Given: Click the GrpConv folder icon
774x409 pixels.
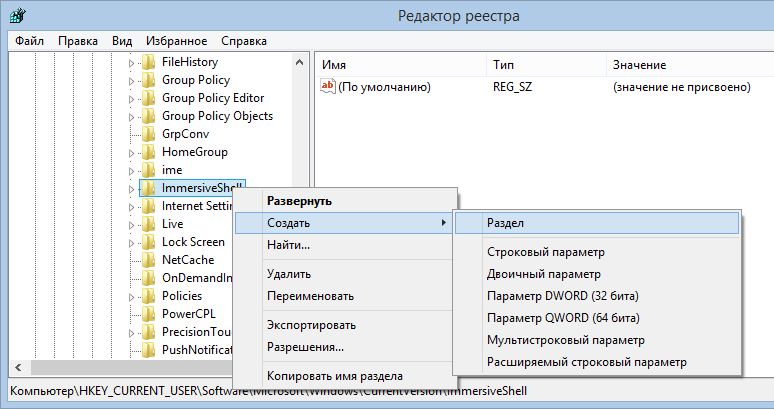Looking at the screenshot, I should [149, 134].
